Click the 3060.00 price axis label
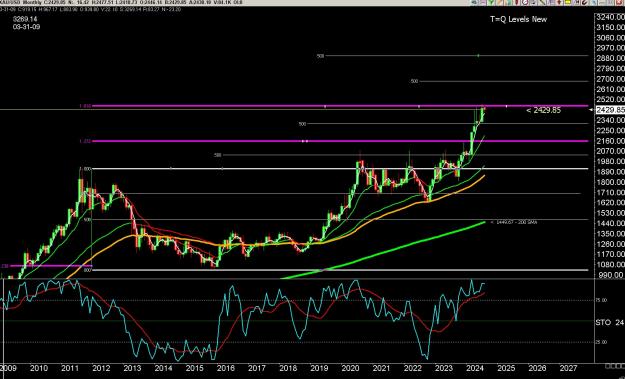This screenshot has width=625, height=379. [610, 37]
